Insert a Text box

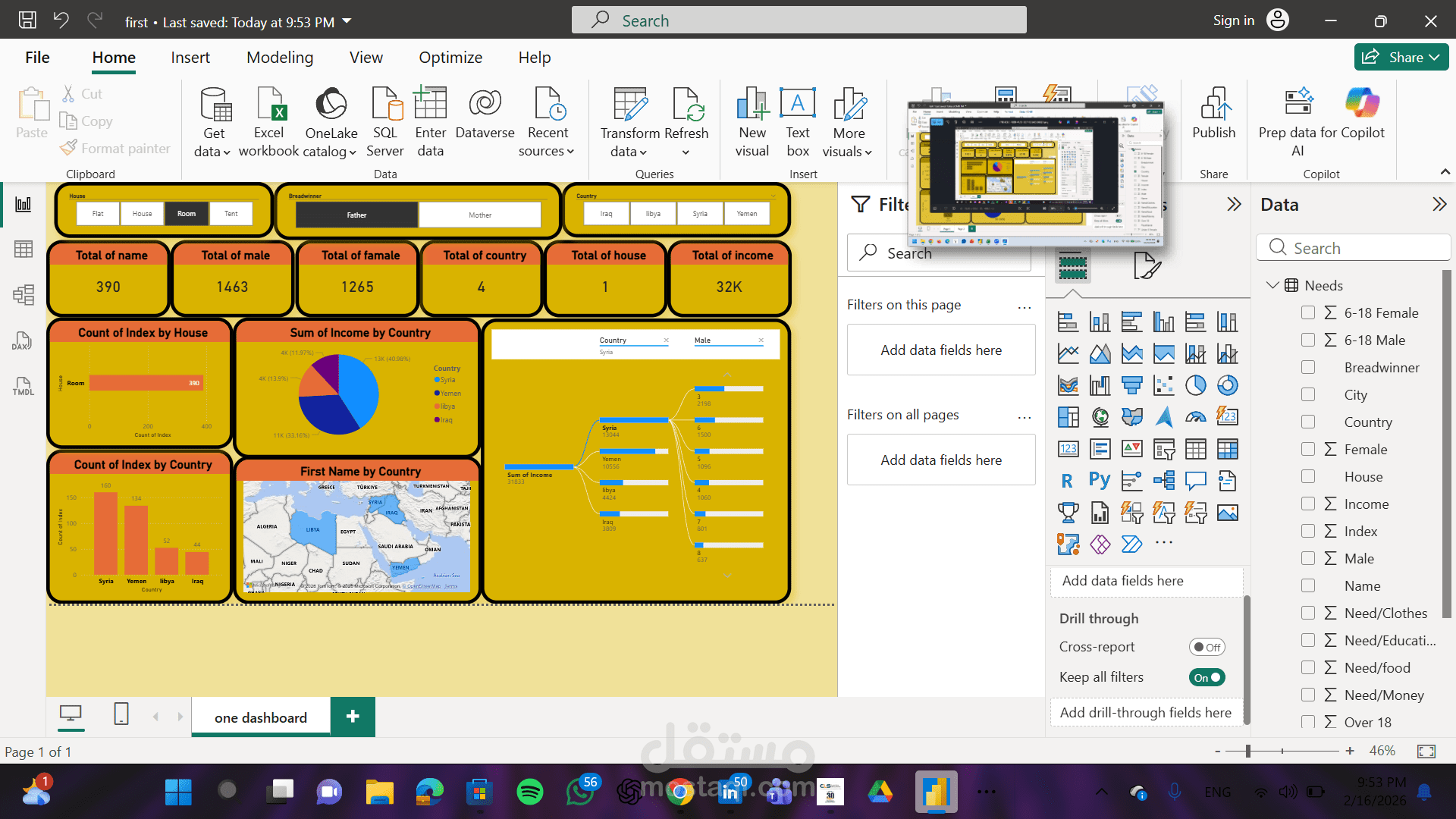pos(798,106)
